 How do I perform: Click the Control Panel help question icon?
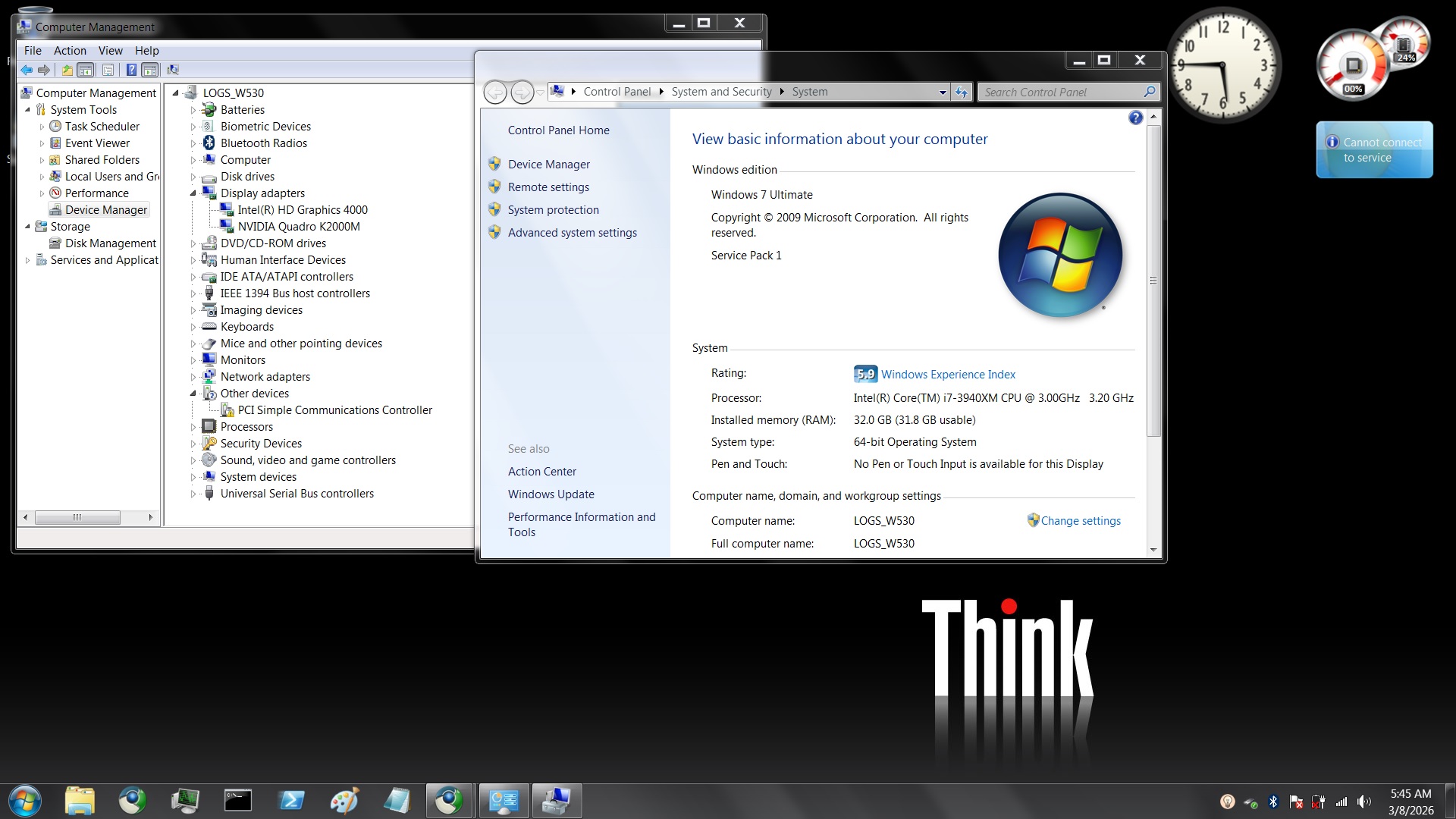1135,118
